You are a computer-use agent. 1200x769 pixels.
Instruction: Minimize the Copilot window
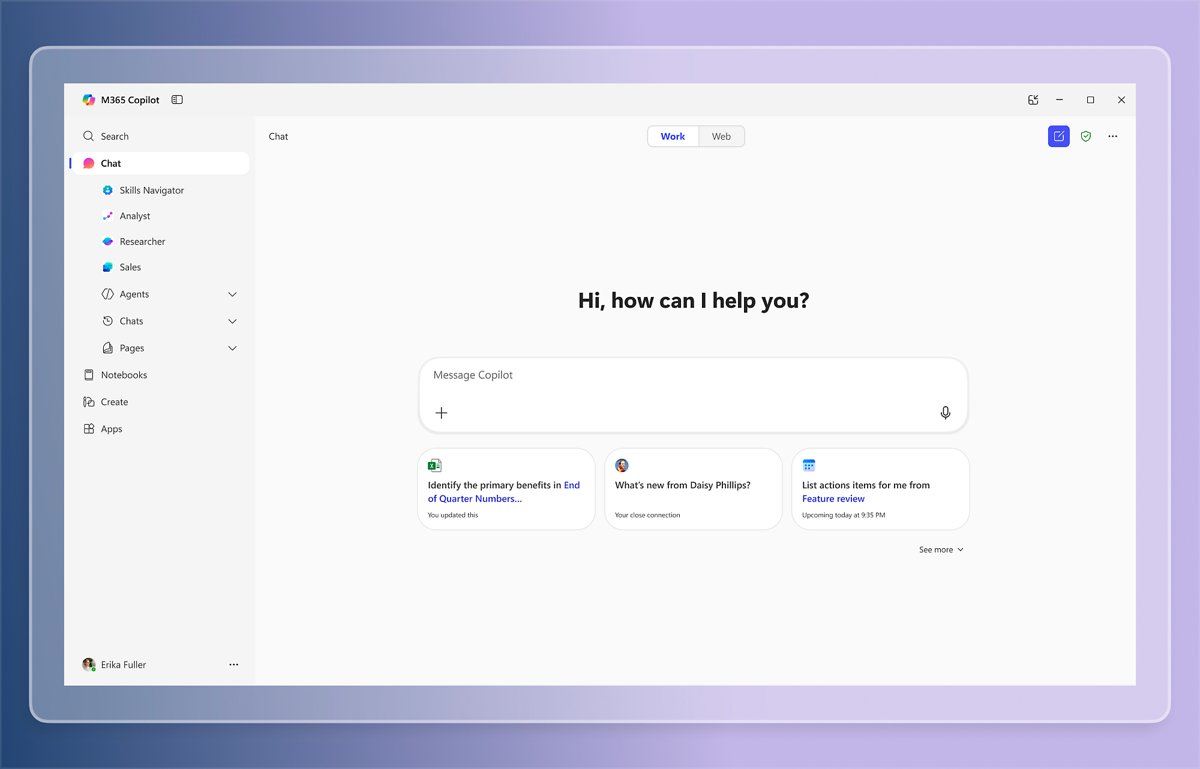click(x=1060, y=100)
